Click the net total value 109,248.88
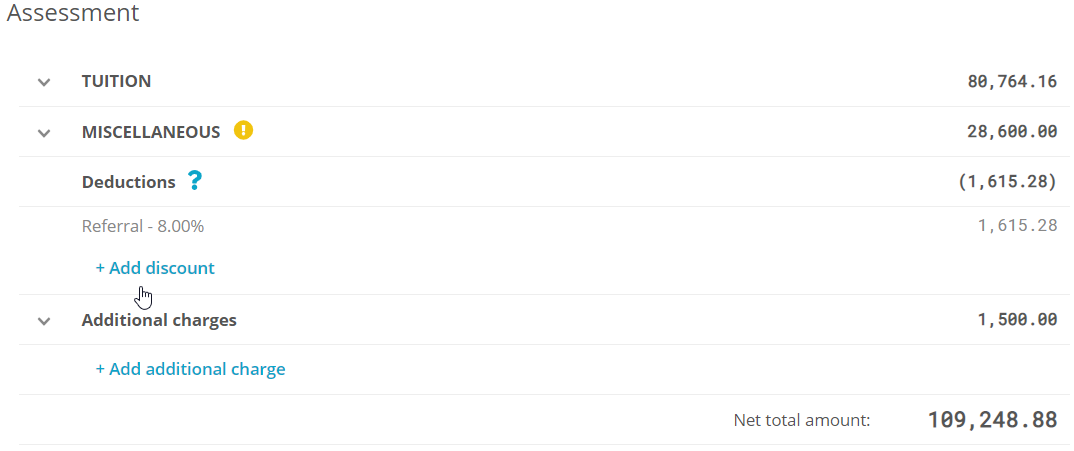Image resolution: width=1074 pixels, height=451 pixels. coord(992,420)
